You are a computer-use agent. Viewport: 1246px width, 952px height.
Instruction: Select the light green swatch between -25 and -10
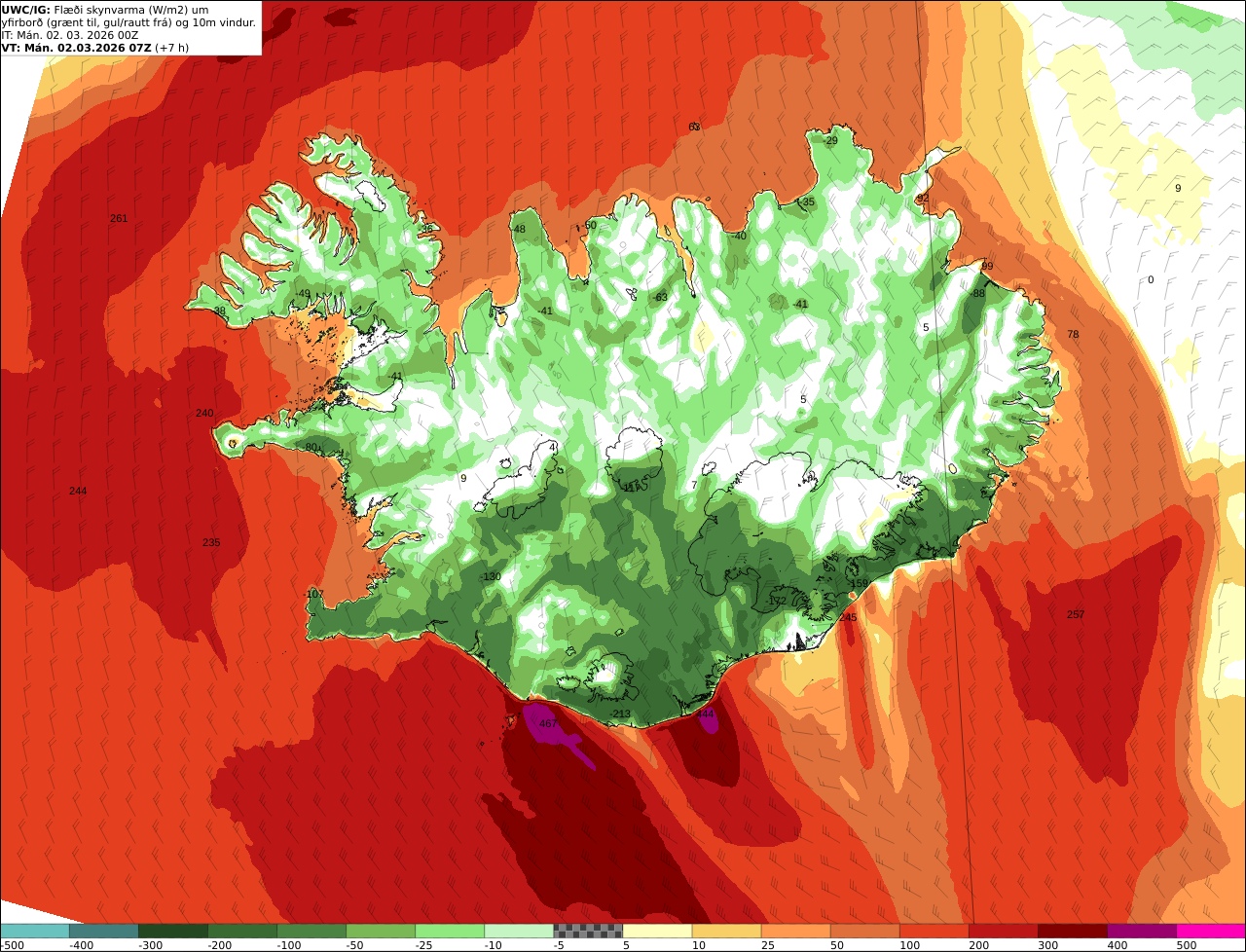click(x=450, y=931)
